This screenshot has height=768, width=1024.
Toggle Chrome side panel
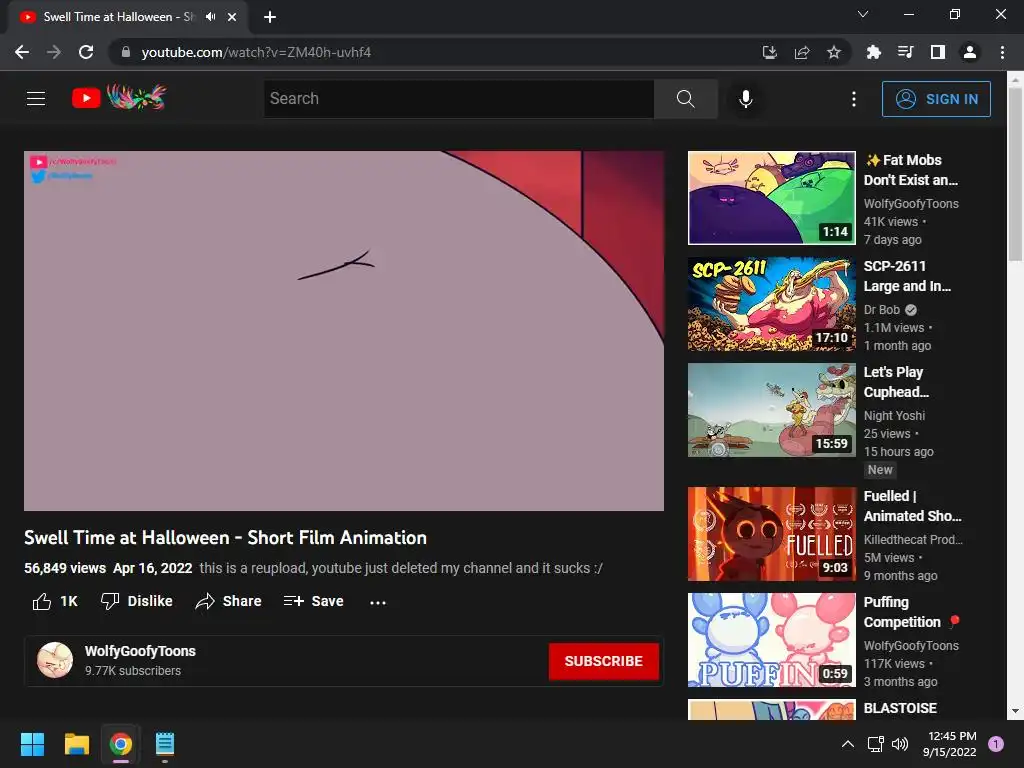coord(938,52)
